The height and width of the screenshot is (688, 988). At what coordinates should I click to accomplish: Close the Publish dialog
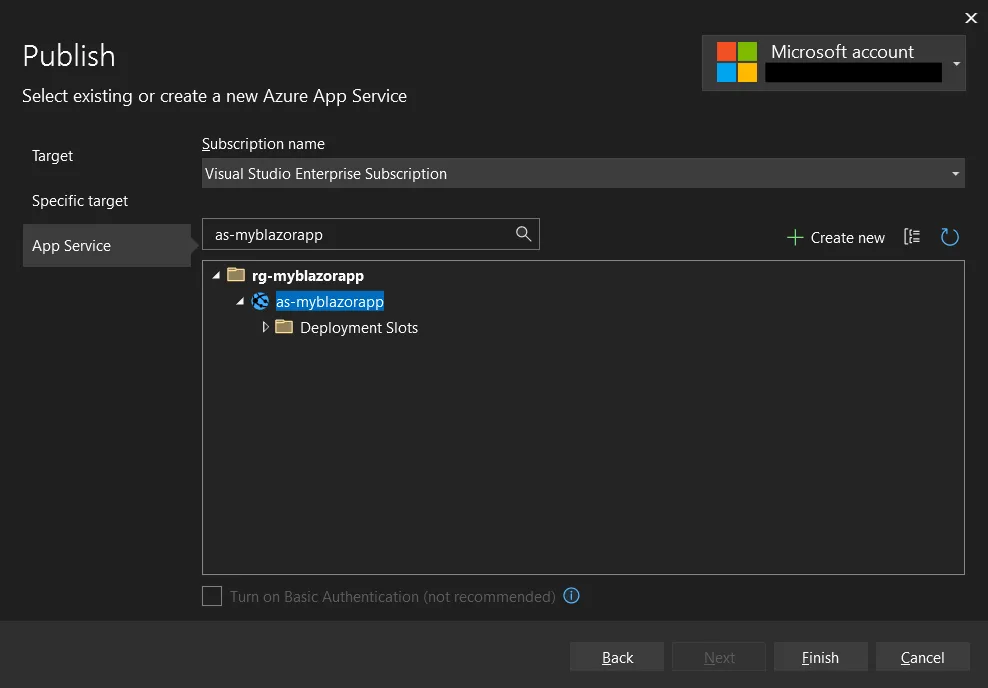point(971,18)
